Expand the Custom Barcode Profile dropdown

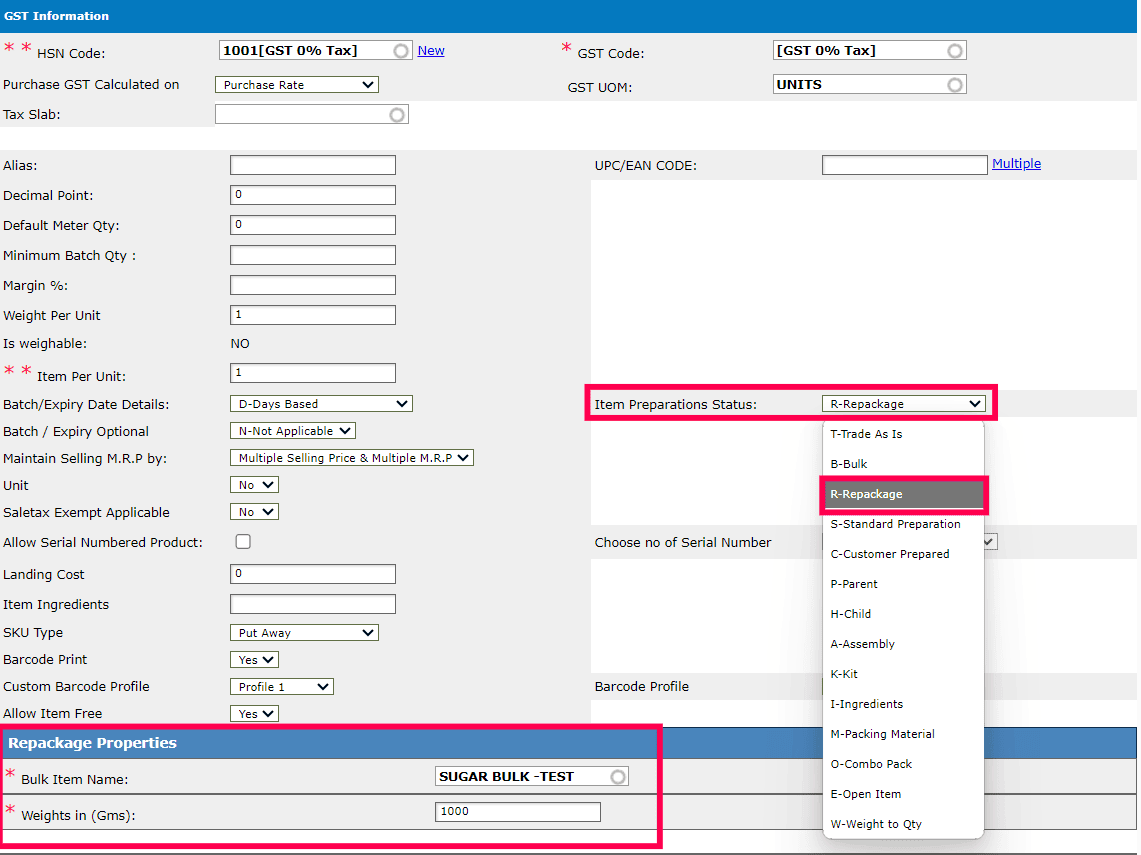tap(281, 687)
